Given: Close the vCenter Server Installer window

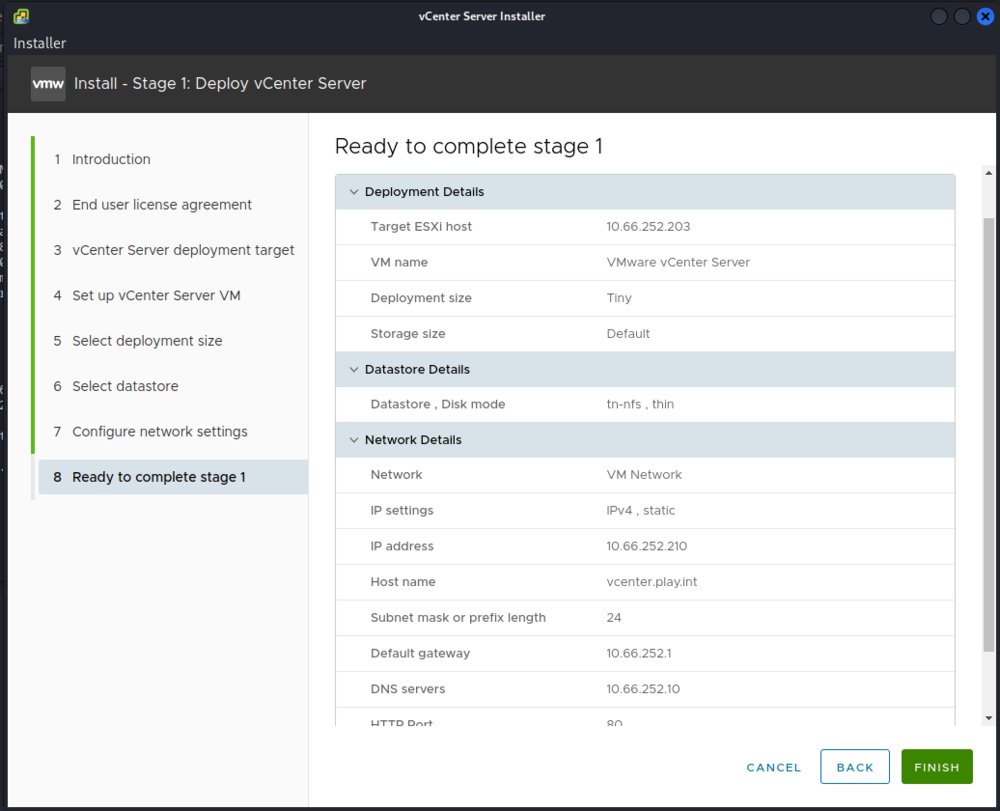Looking at the screenshot, I should point(985,16).
